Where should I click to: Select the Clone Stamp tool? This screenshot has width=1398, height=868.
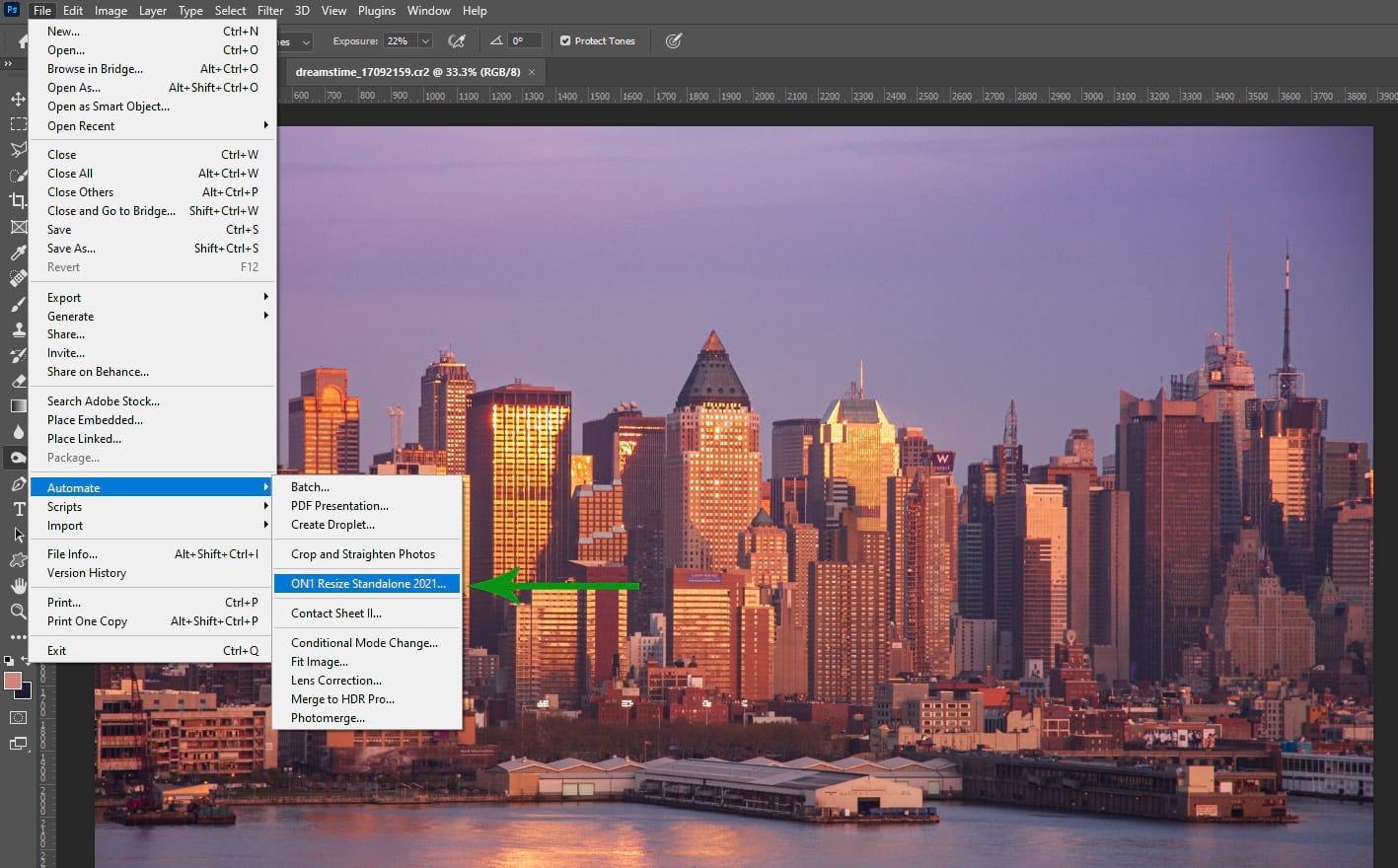click(x=18, y=329)
